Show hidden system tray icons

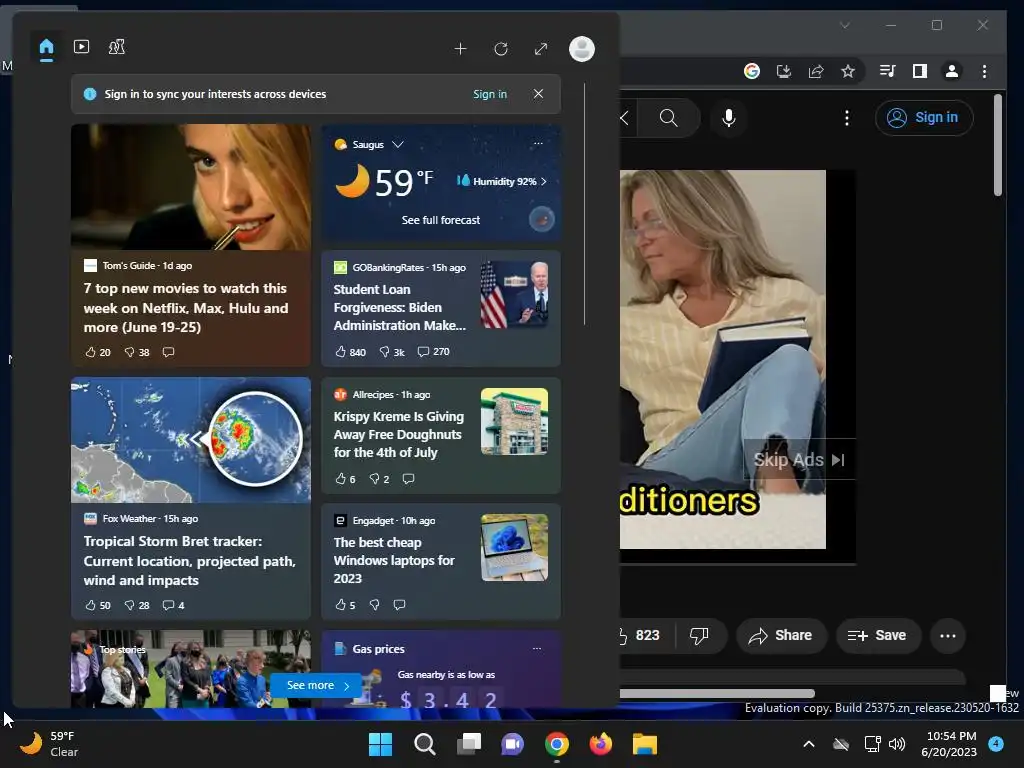(x=808, y=744)
